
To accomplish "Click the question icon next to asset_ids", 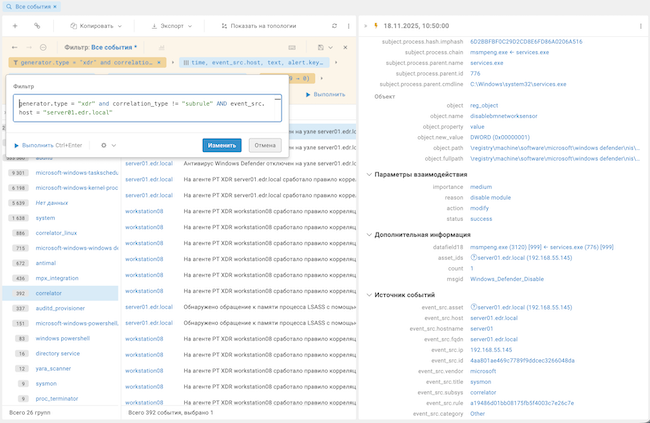I will [x=473, y=258].
